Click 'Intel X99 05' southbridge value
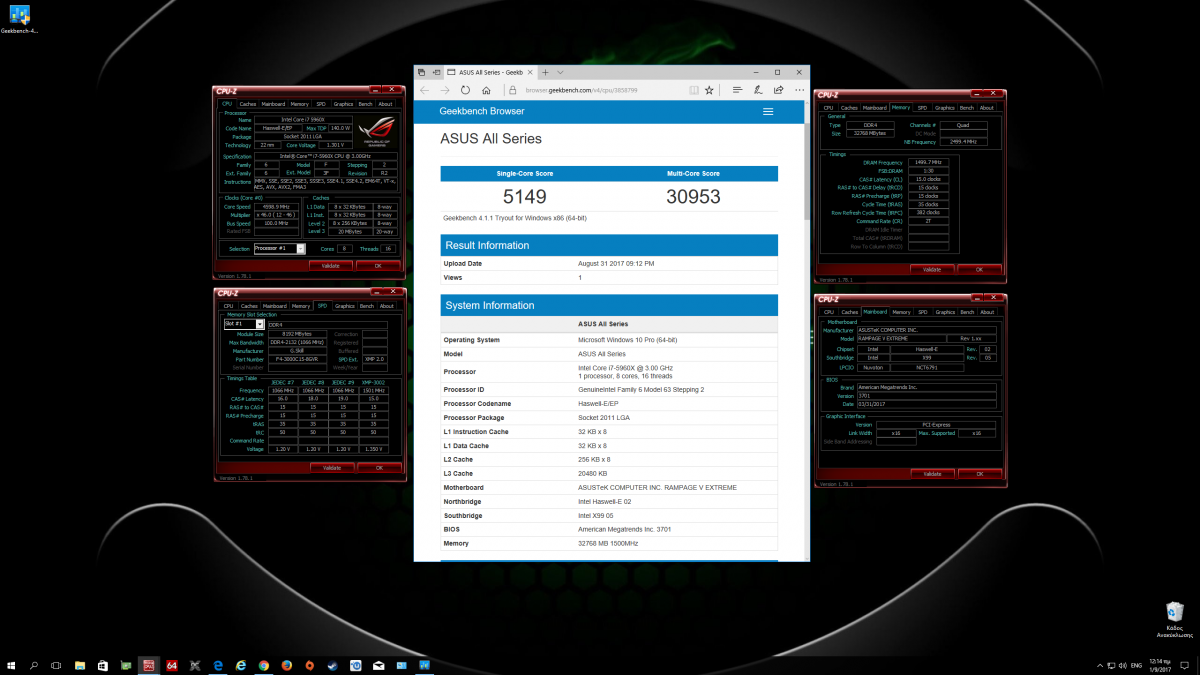 pos(597,515)
